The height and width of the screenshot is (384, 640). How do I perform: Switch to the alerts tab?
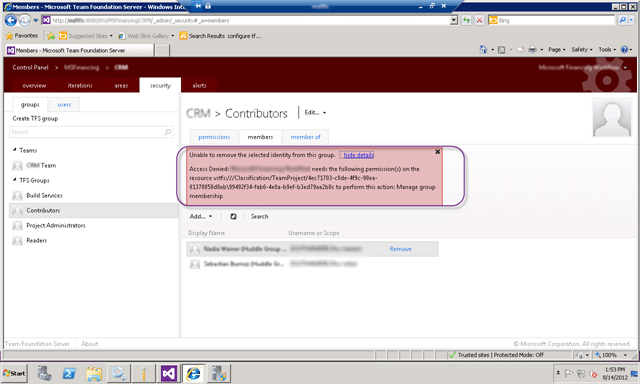click(x=199, y=85)
